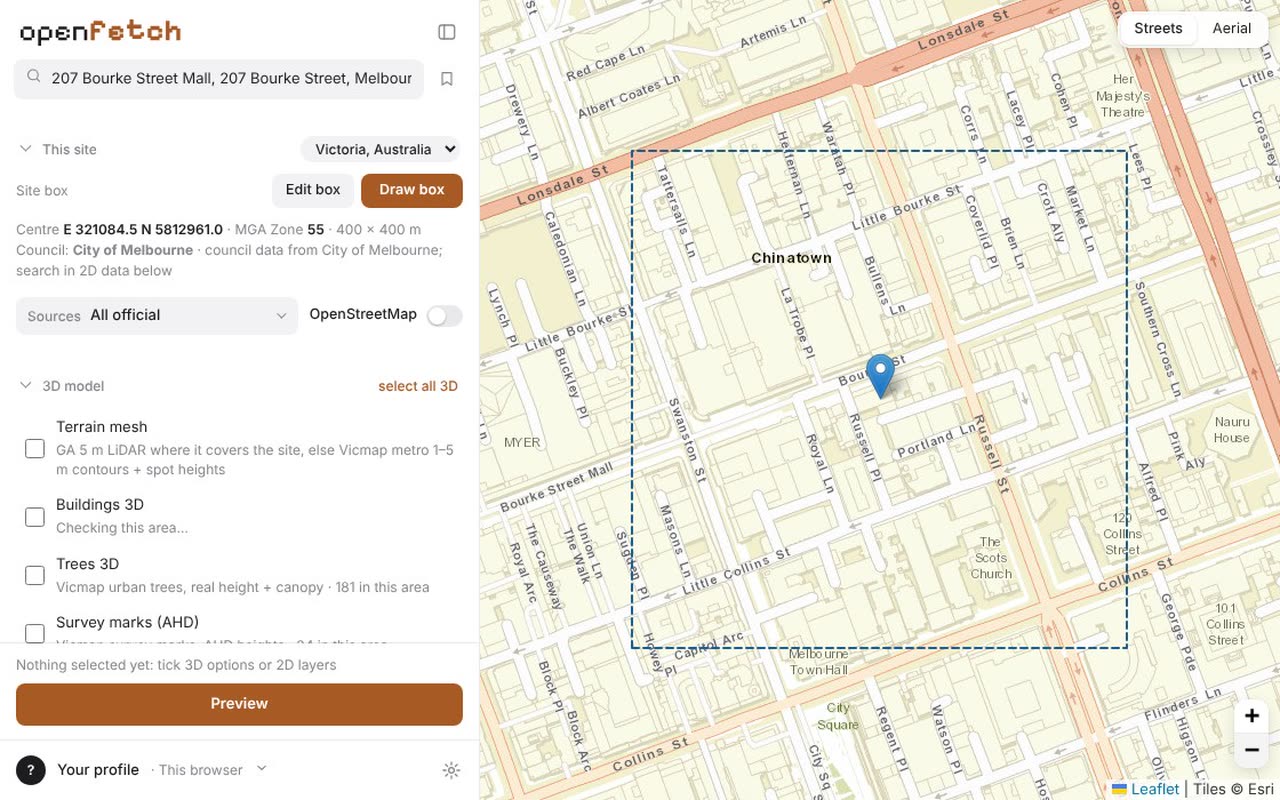Screen dimensions: 1280x800
Task: Zoom out with the minus button
Action: [1252, 749]
